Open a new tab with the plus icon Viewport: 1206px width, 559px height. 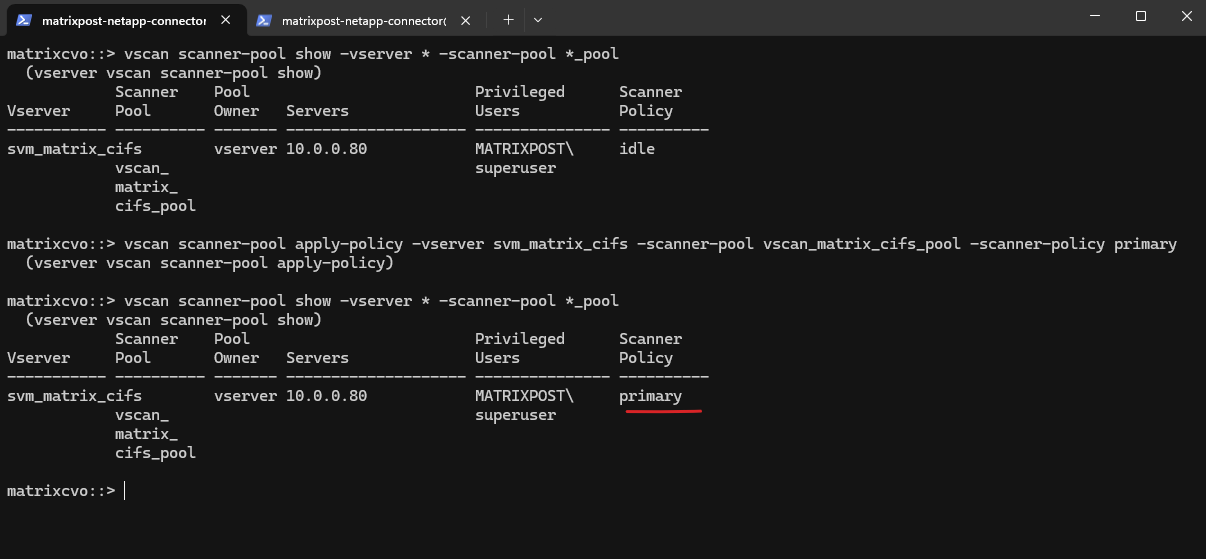coord(508,20)
